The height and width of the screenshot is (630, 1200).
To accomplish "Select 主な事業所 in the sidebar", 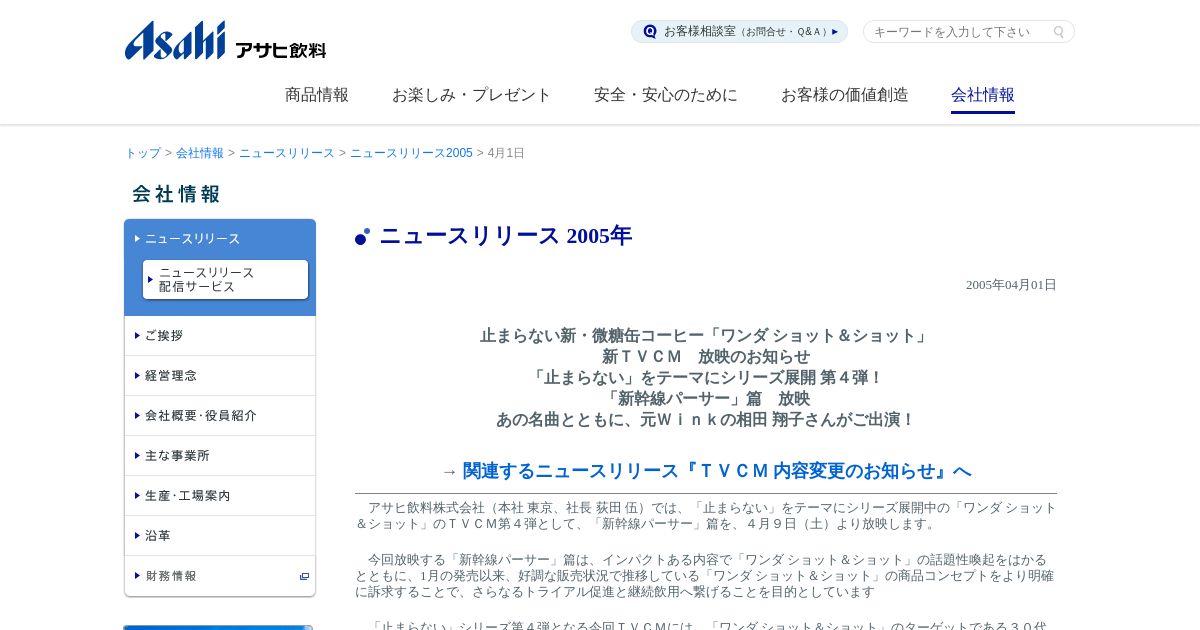I will coord(220,456).
